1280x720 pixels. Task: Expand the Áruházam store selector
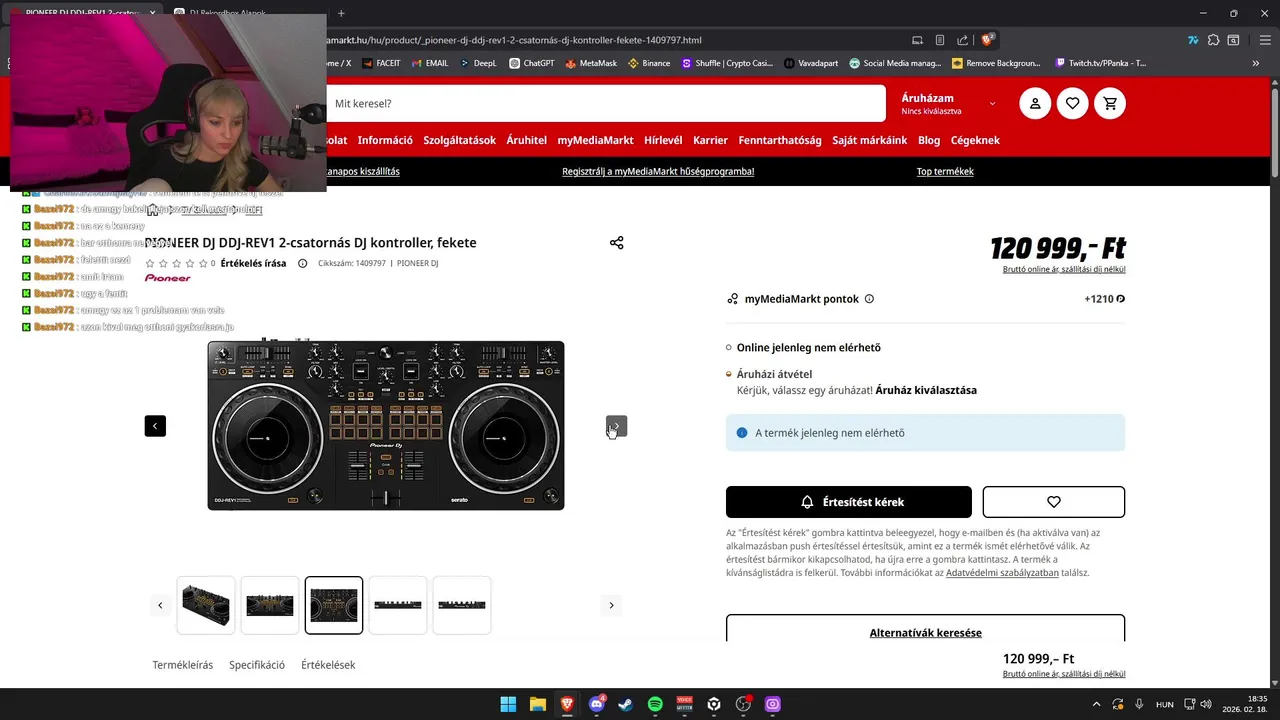(x=949, y=103)
